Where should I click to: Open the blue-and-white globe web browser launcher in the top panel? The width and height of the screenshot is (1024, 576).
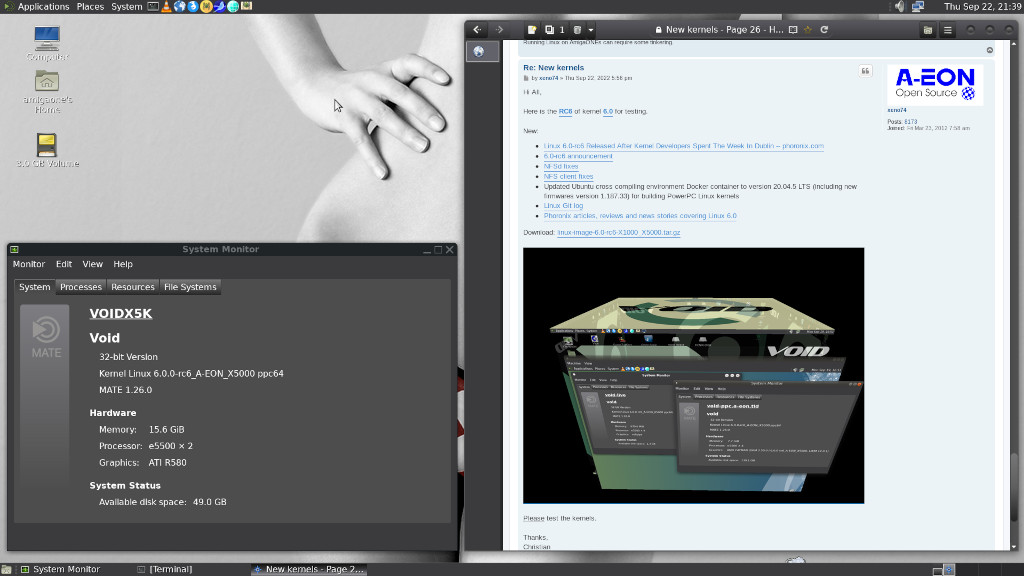tap(180, 7)
